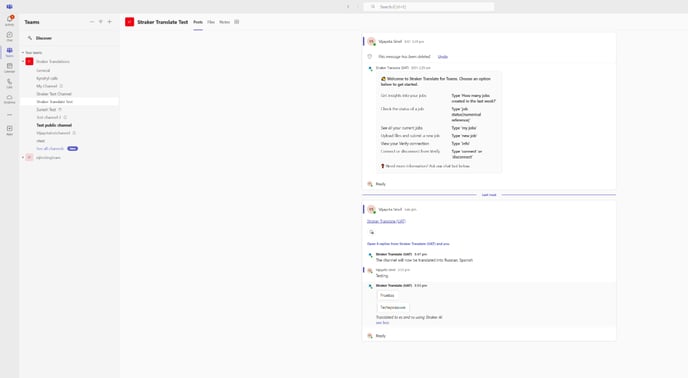Click the Russian translation card below Pruebas
This screenshot has height=378, width=688.
tap(393, 307)
